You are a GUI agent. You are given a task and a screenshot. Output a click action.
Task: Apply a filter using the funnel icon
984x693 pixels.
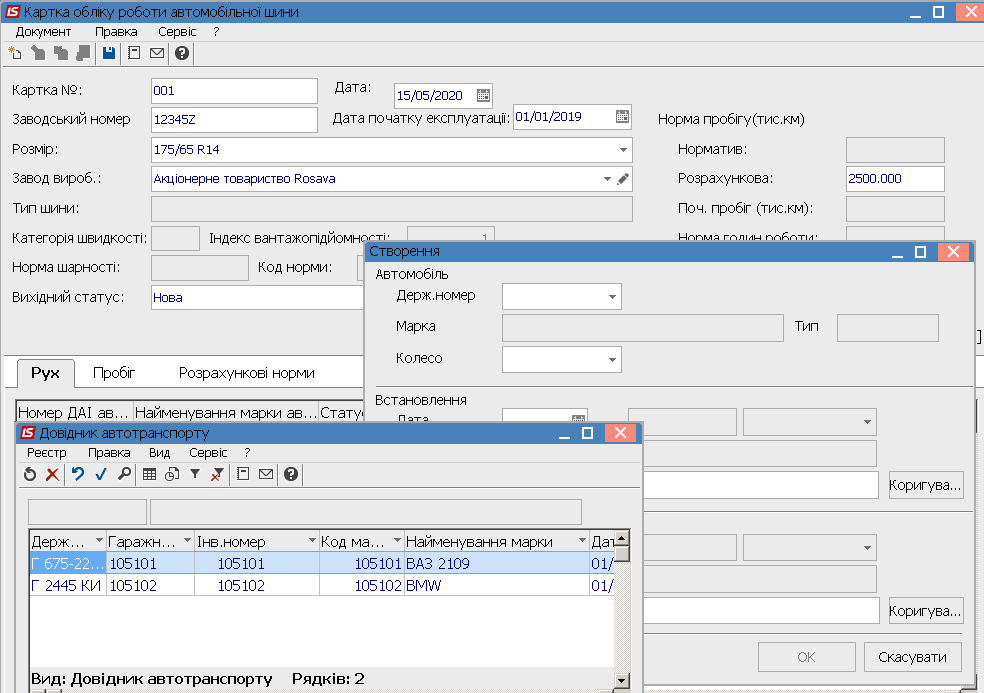point(195,475)
